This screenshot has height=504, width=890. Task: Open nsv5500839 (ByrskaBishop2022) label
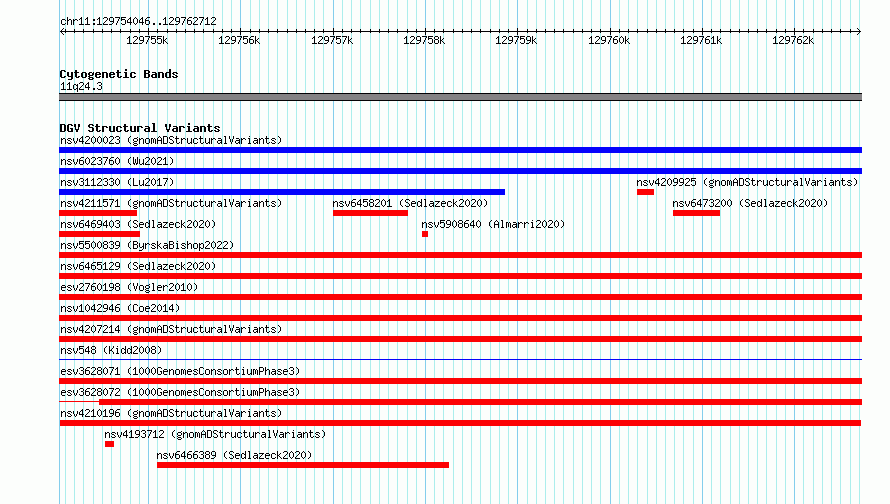(x=147, y=245)
